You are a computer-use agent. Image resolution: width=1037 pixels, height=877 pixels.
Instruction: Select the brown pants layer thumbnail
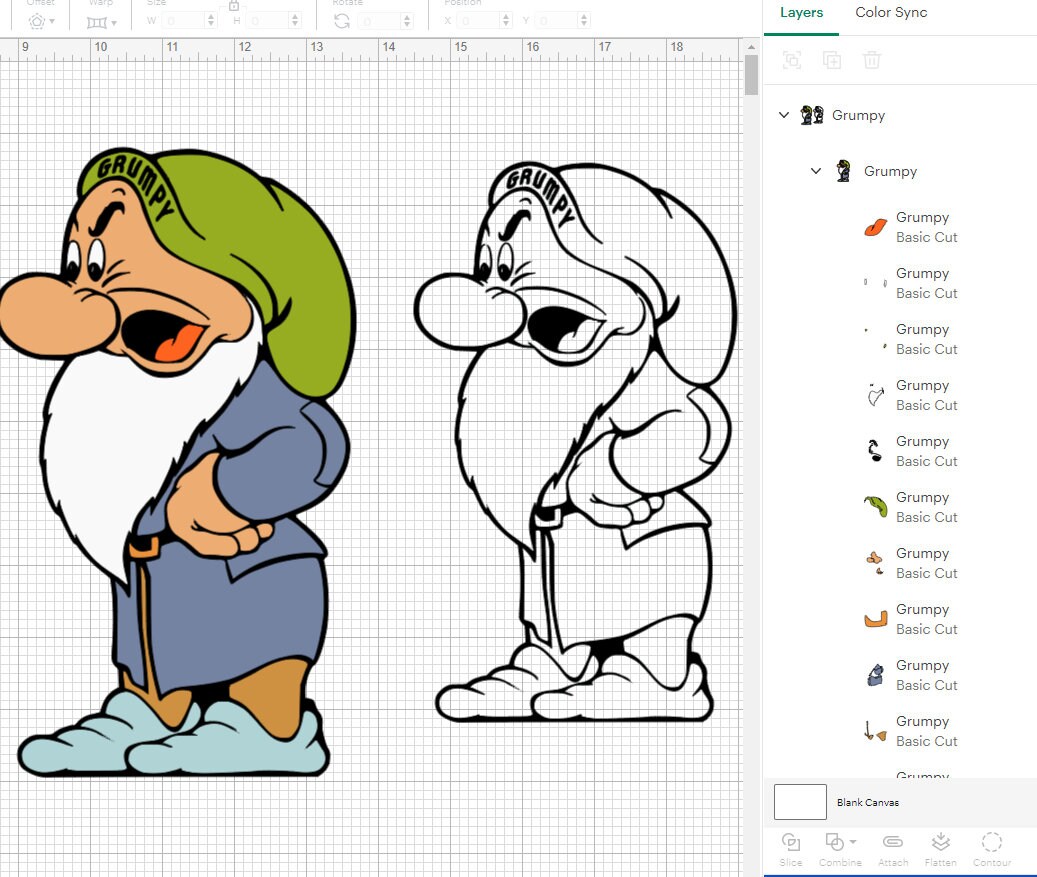pos(876,731)
